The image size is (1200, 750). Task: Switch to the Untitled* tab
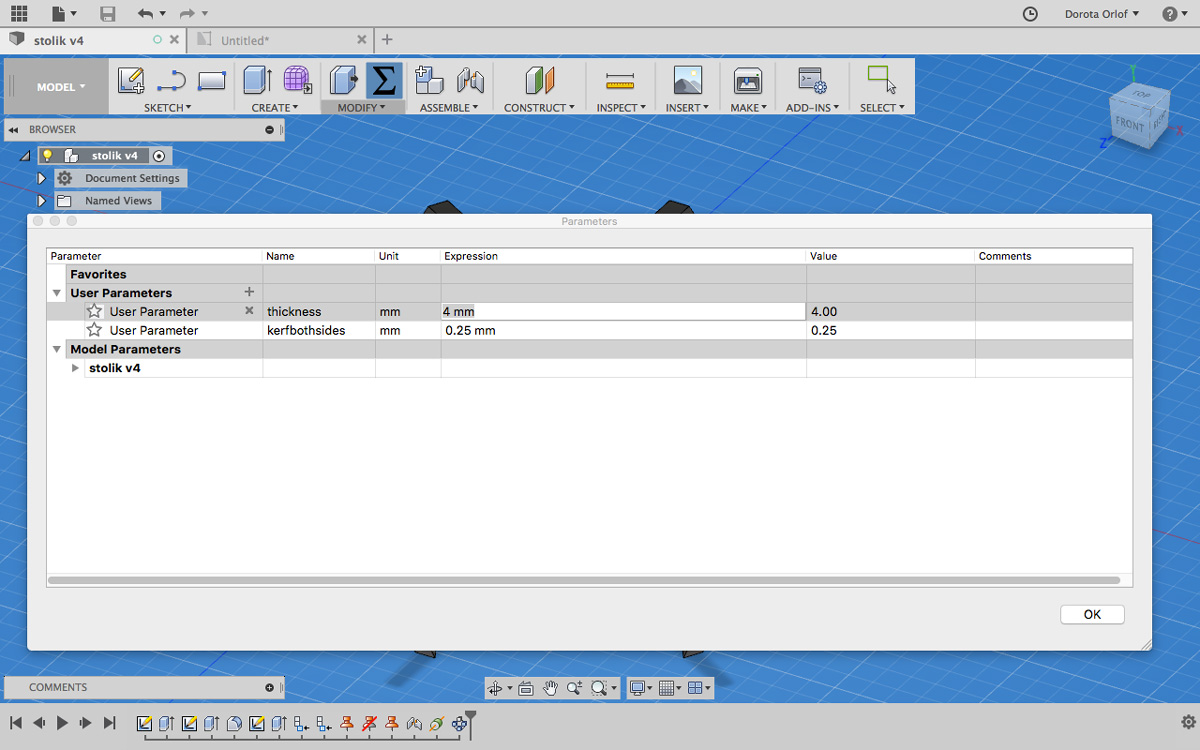coord(245,40)
